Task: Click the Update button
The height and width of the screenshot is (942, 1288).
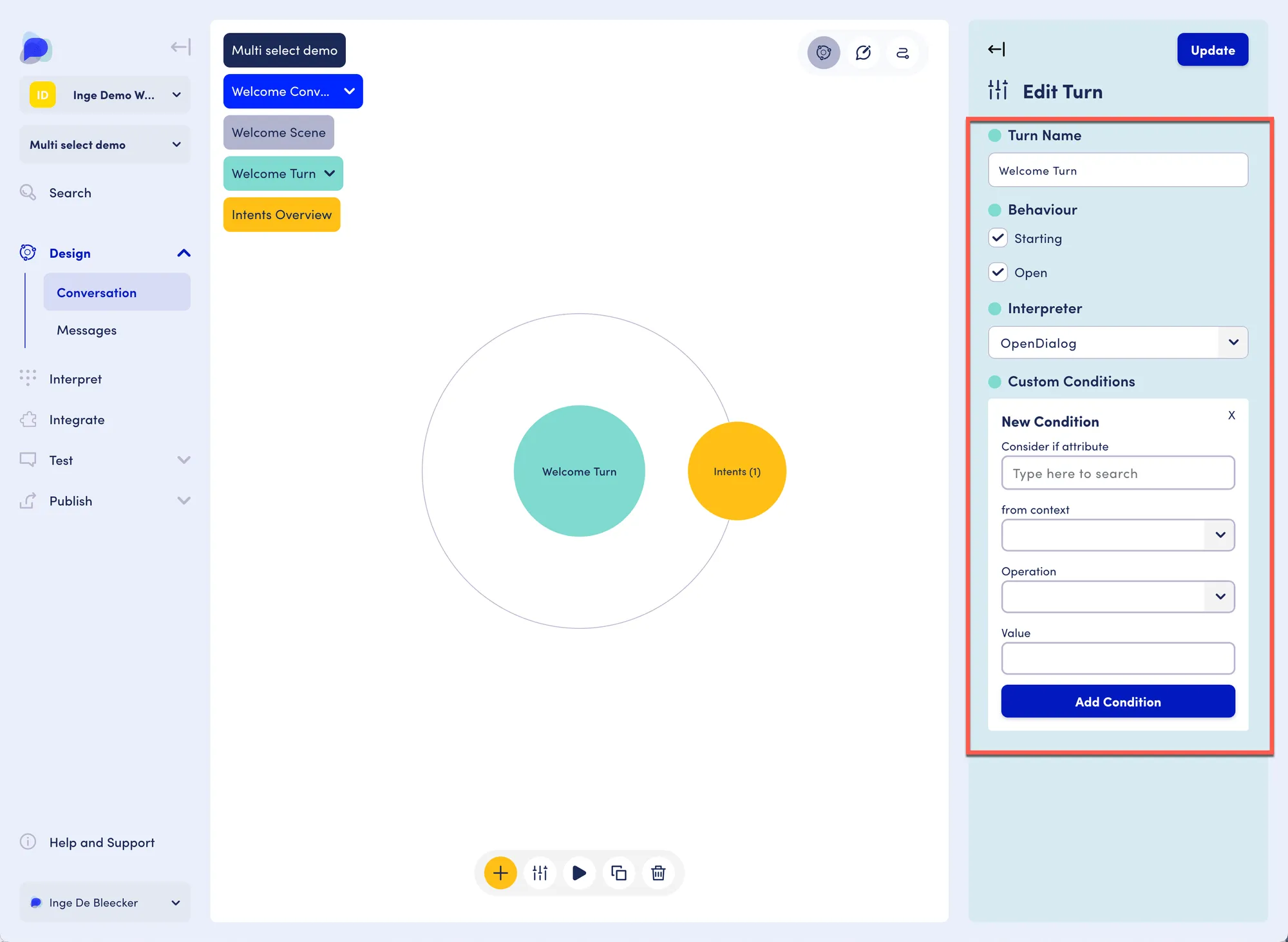Action: tap(1213, 50)
